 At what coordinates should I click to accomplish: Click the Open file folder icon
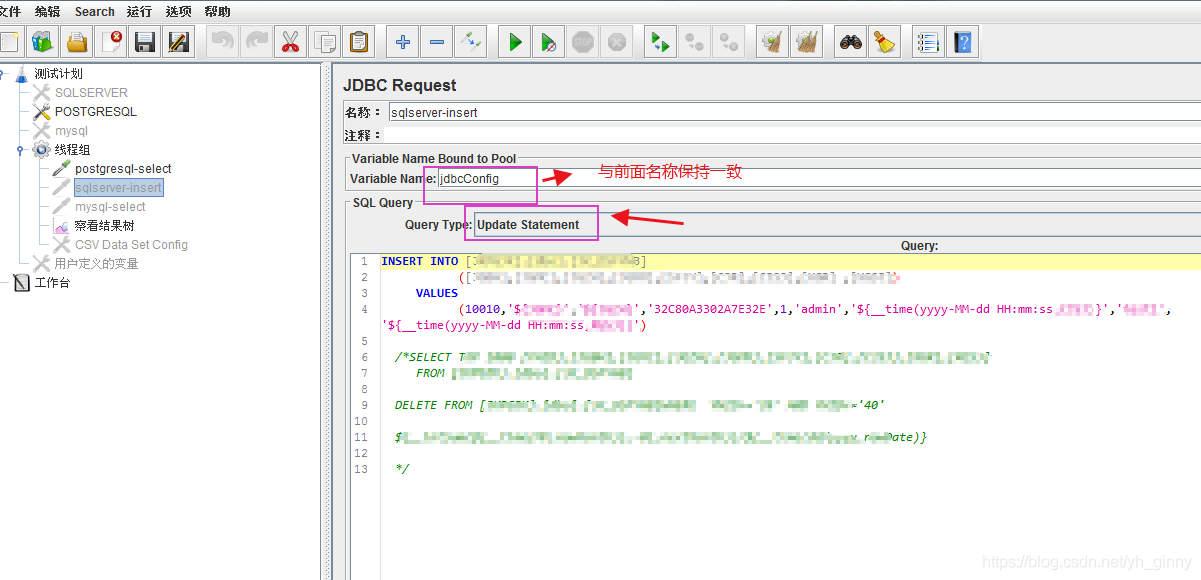[76, 42]
